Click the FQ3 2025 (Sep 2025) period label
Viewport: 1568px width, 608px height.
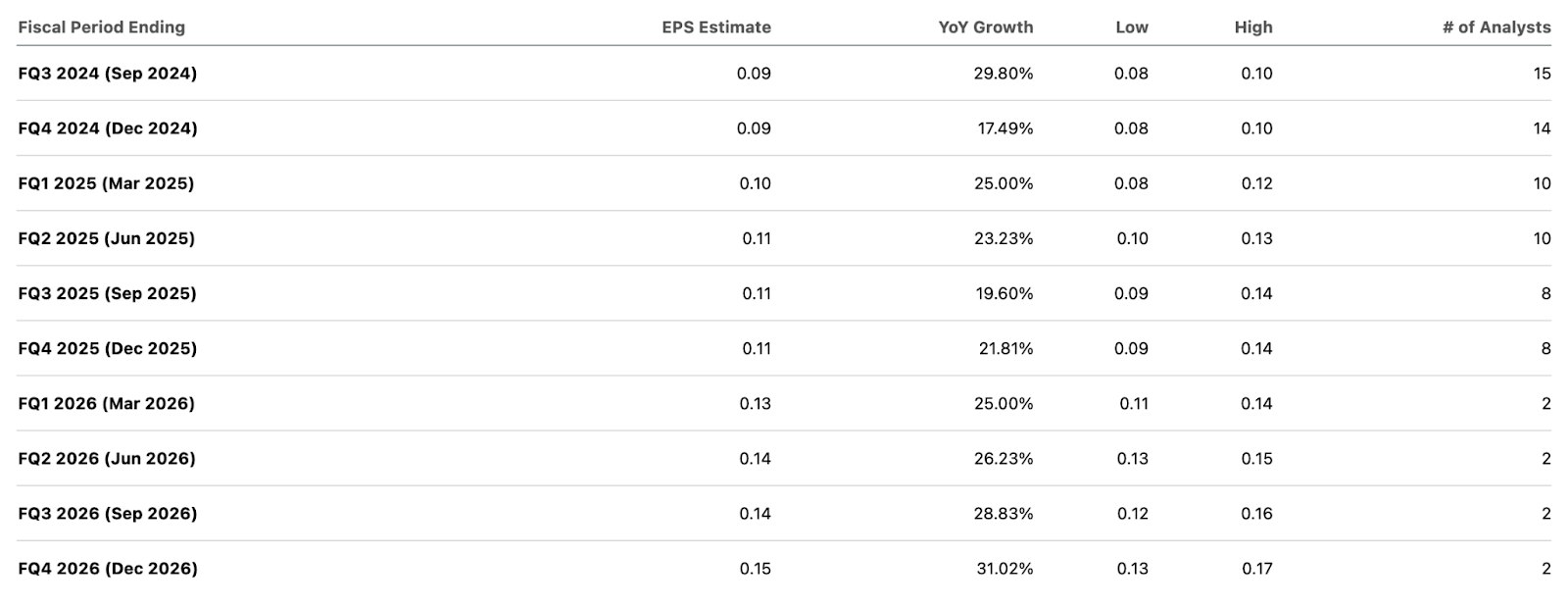coord(107,293)
